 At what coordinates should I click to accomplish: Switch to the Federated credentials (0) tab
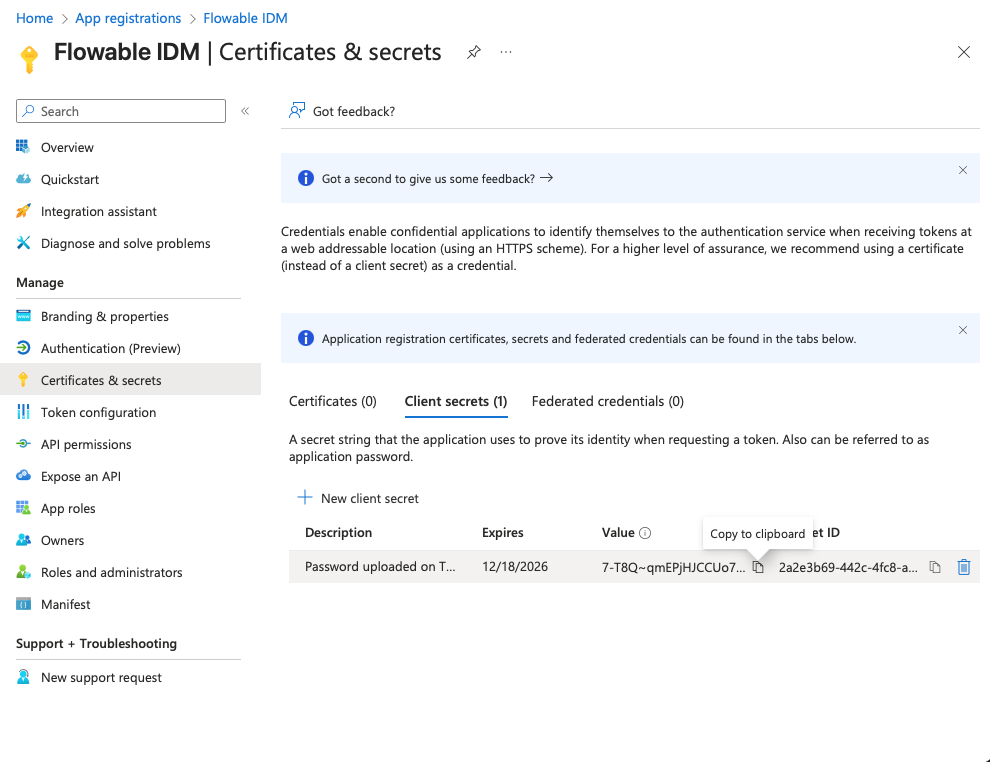[607, 401]
